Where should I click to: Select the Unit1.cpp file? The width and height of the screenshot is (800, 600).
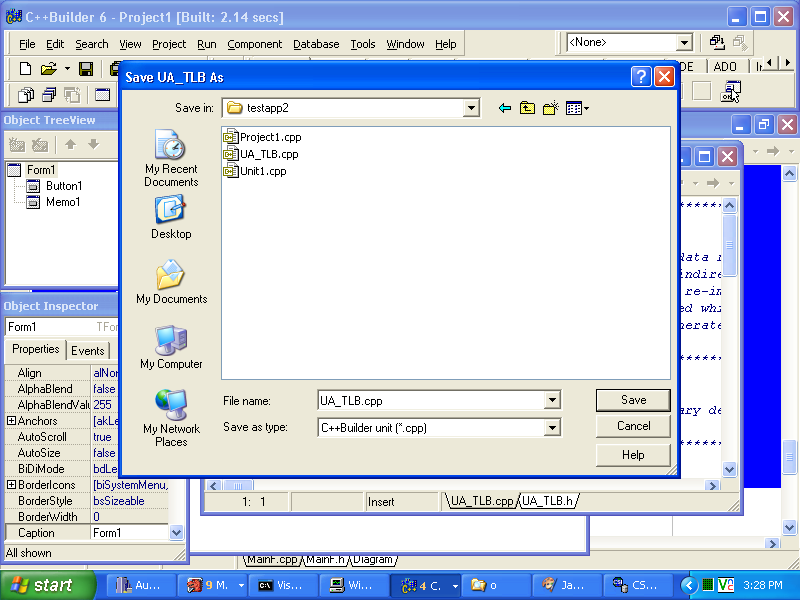click(255, 171)
